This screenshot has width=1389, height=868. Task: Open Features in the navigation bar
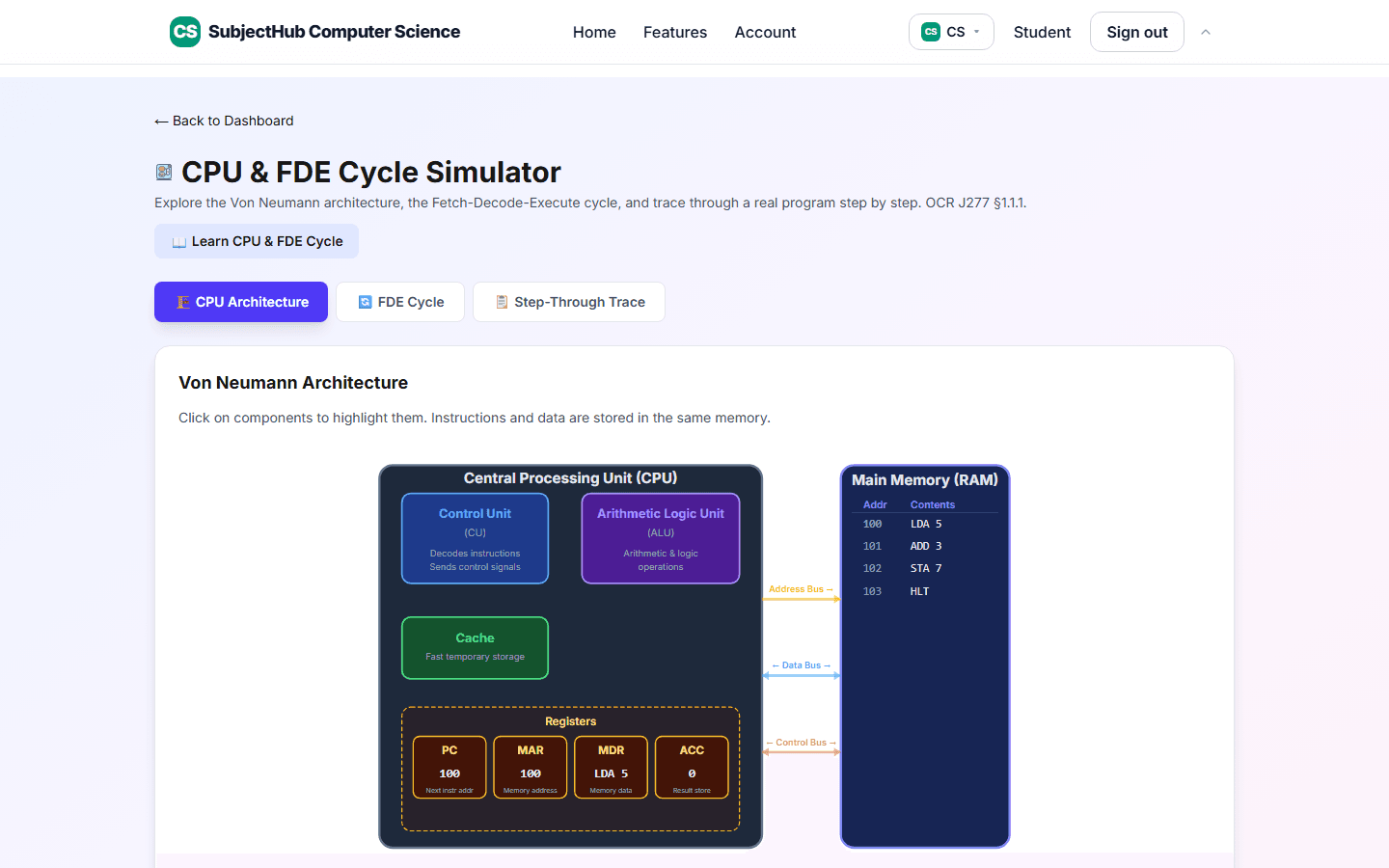tap(675, 32)
